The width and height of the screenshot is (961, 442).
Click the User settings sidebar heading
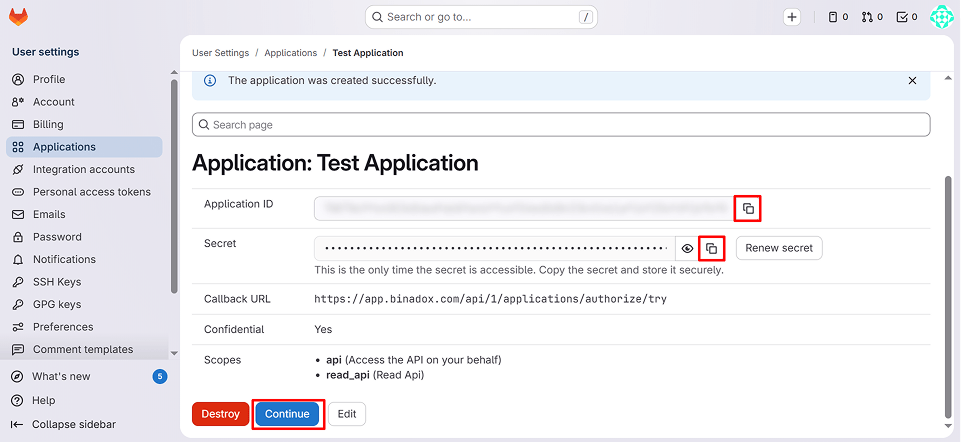45,52
